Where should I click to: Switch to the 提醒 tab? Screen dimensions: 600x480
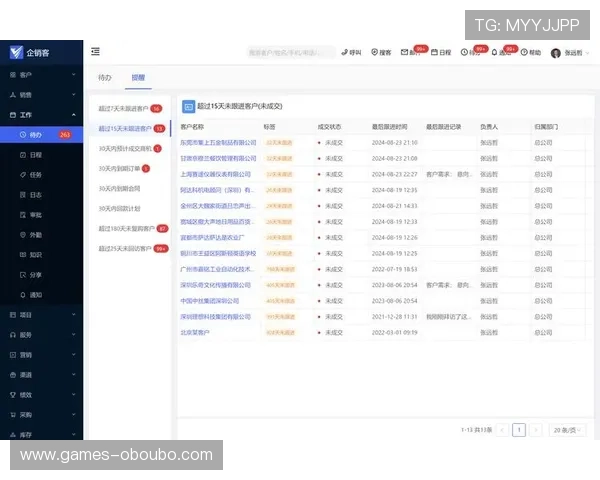(x=138, y=78)
